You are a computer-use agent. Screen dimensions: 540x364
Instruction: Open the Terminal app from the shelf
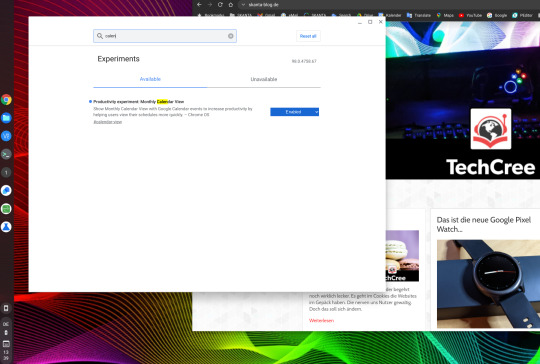click(x=6, y=154)
